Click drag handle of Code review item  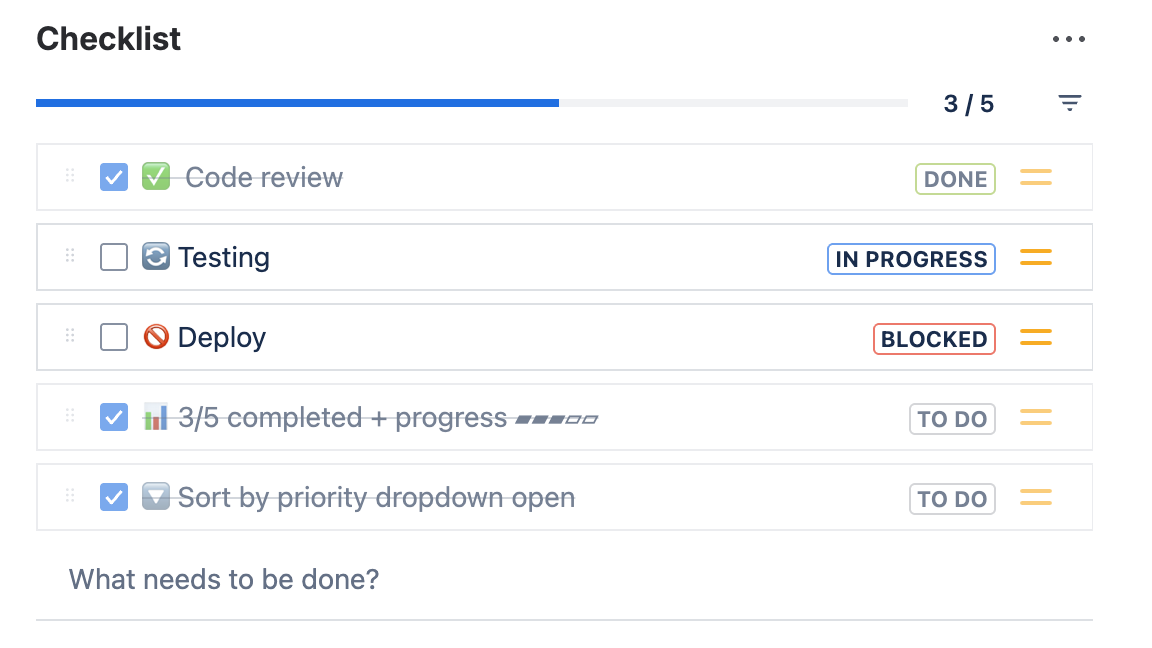click(70, 177)
